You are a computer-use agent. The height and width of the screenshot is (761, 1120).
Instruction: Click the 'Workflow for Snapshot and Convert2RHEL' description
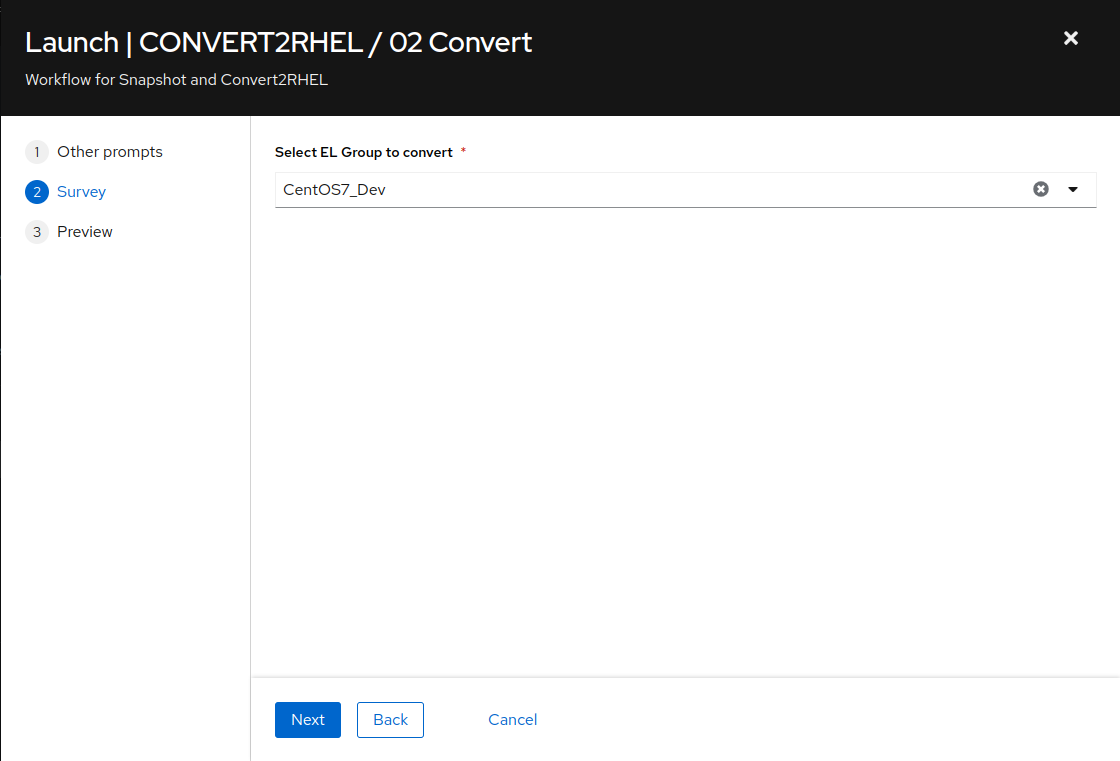[176, 79]
